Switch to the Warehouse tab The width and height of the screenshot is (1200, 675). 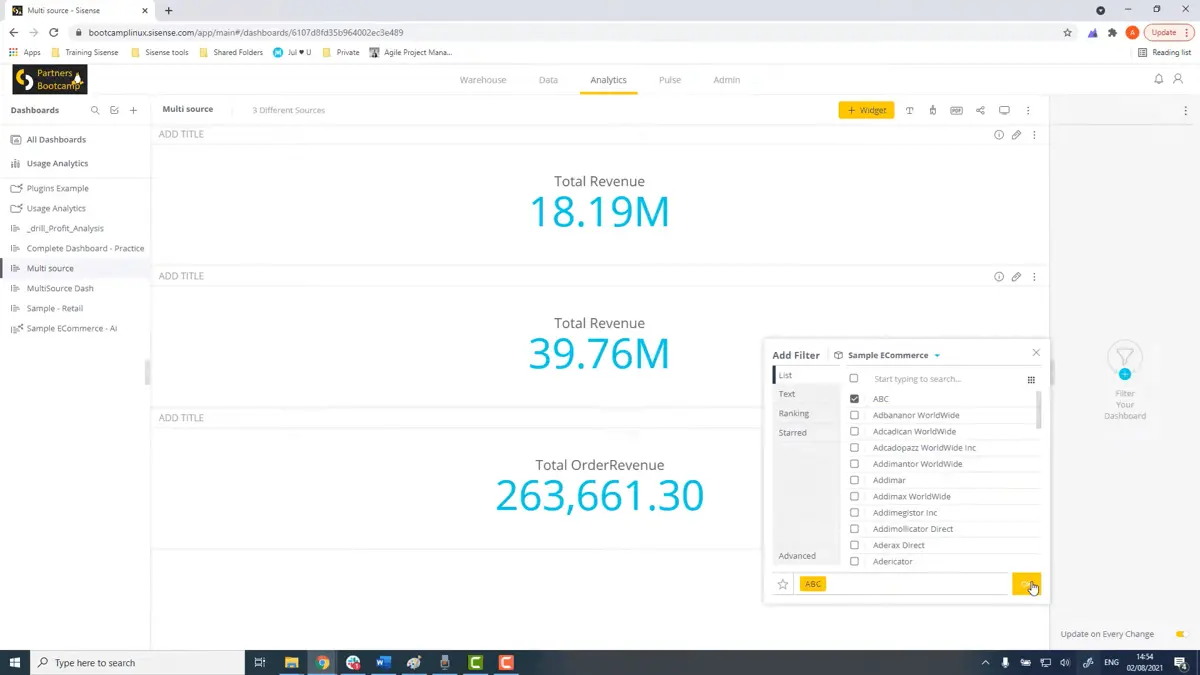pyautogui.click(x=483, y=80)
